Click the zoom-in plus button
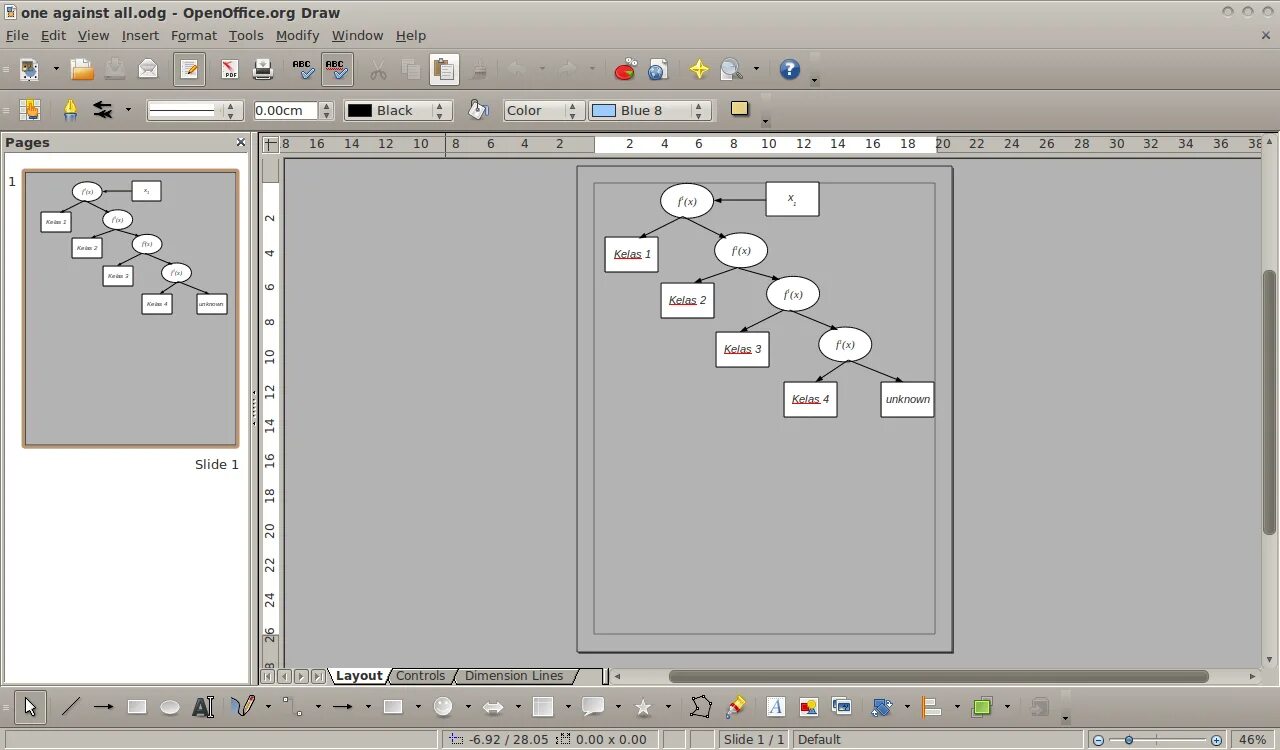Viewport: 1280px width, 750px height. point(1217,740)
